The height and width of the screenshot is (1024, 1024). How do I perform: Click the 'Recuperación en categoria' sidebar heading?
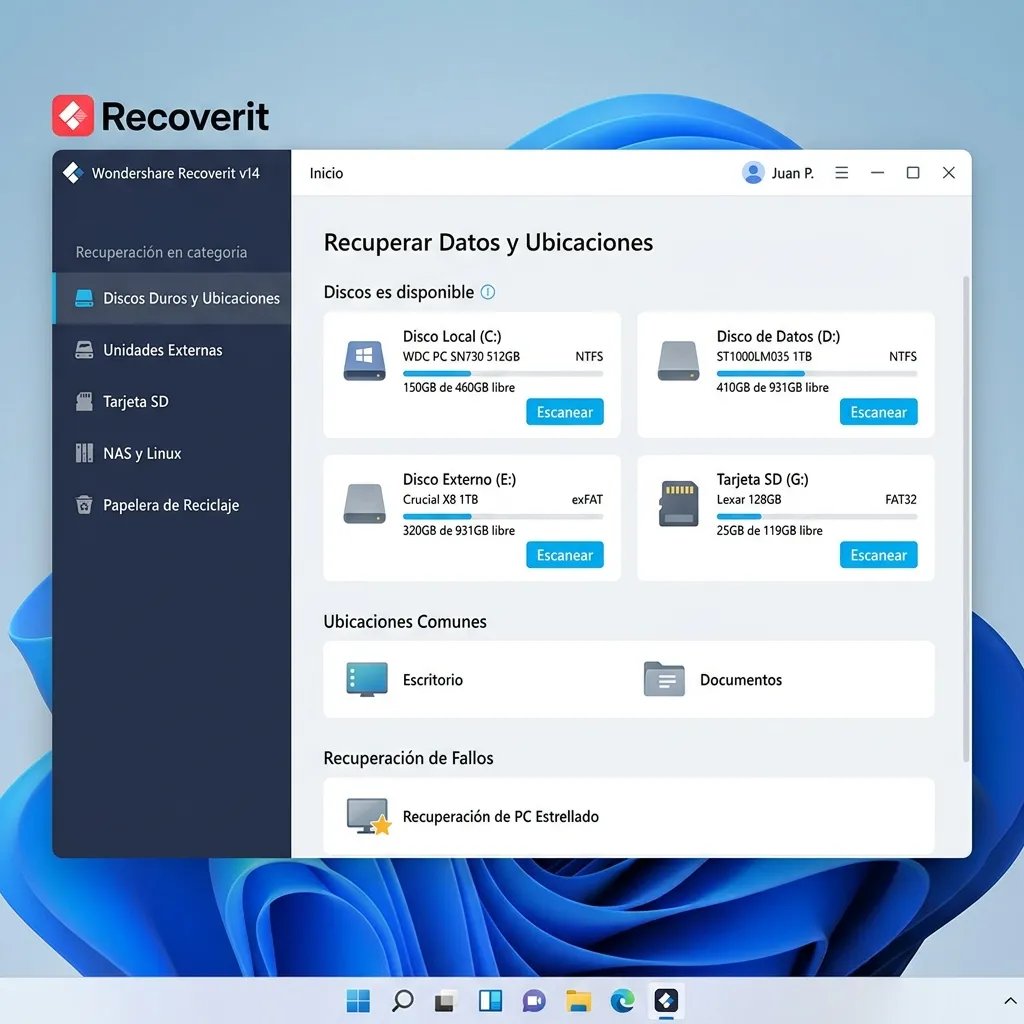tap(161, 252)
